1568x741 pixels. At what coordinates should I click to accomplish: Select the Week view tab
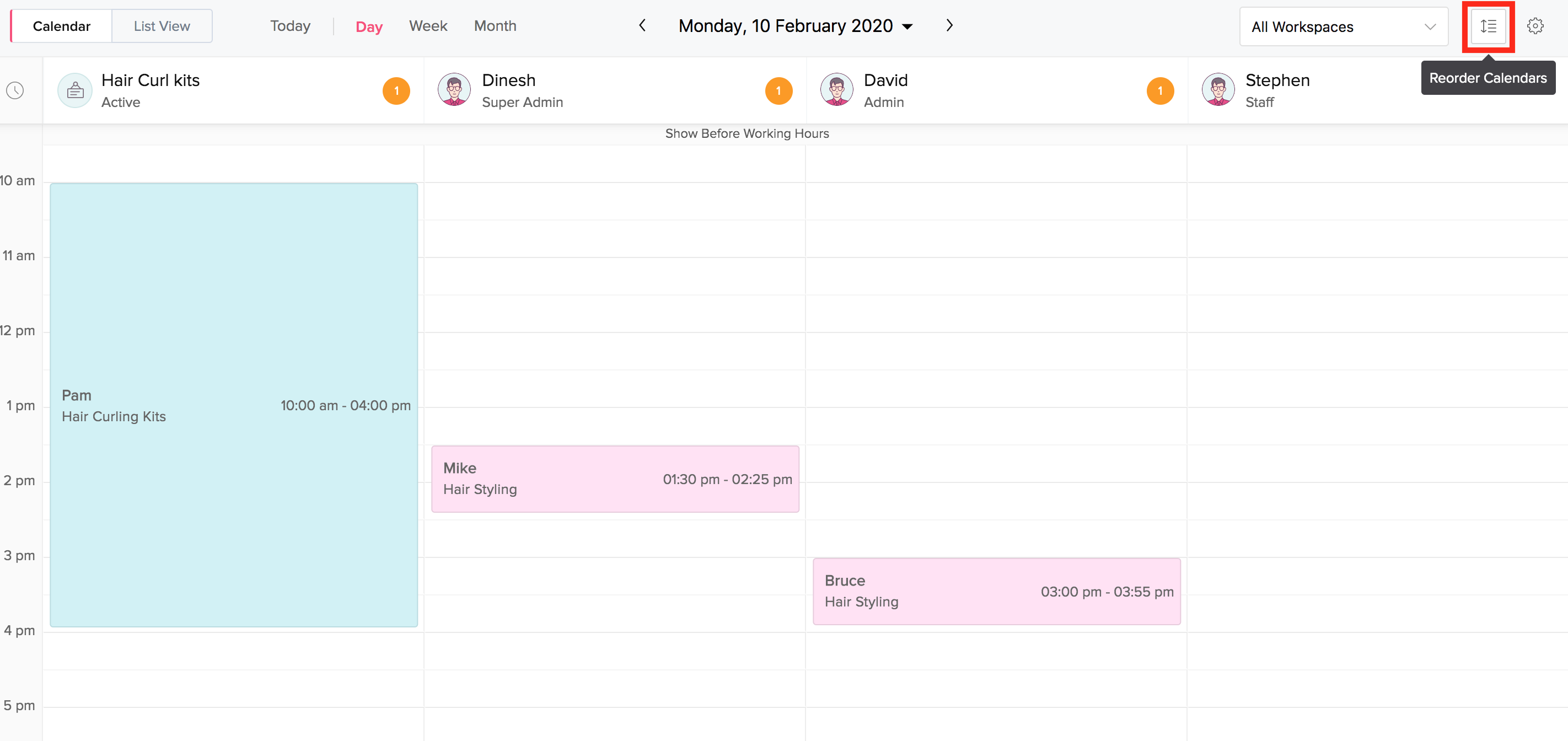pyautogui.click(x=428, y=26)
